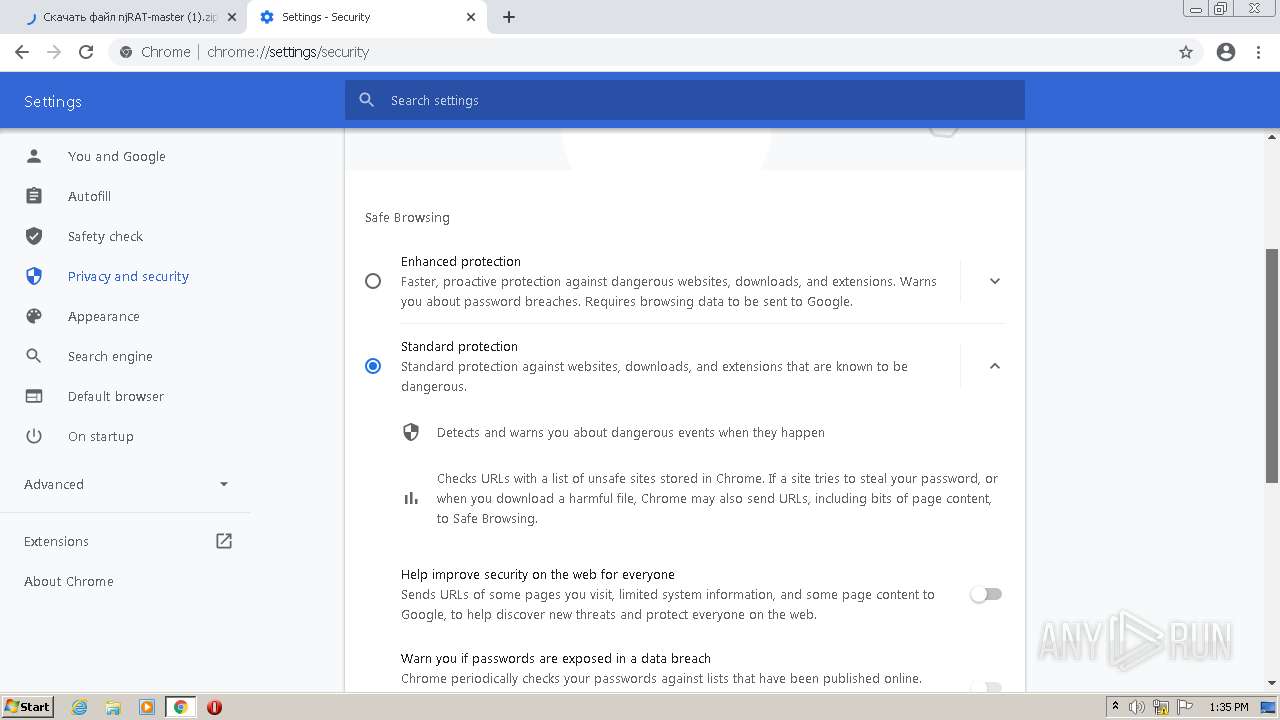Open Extensions via the external link icon
This screenshot has height=720, width=1280.
pyautogui.click(x=224, y=541)
